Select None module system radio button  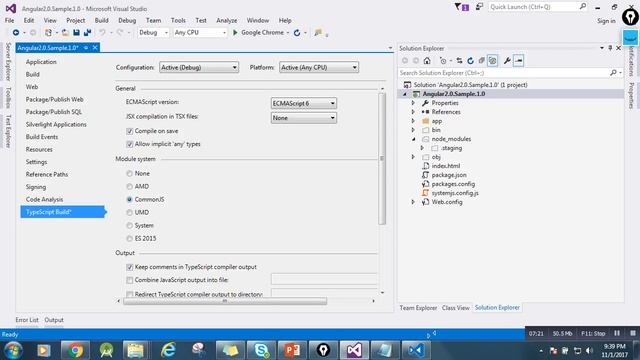point(129,173)
